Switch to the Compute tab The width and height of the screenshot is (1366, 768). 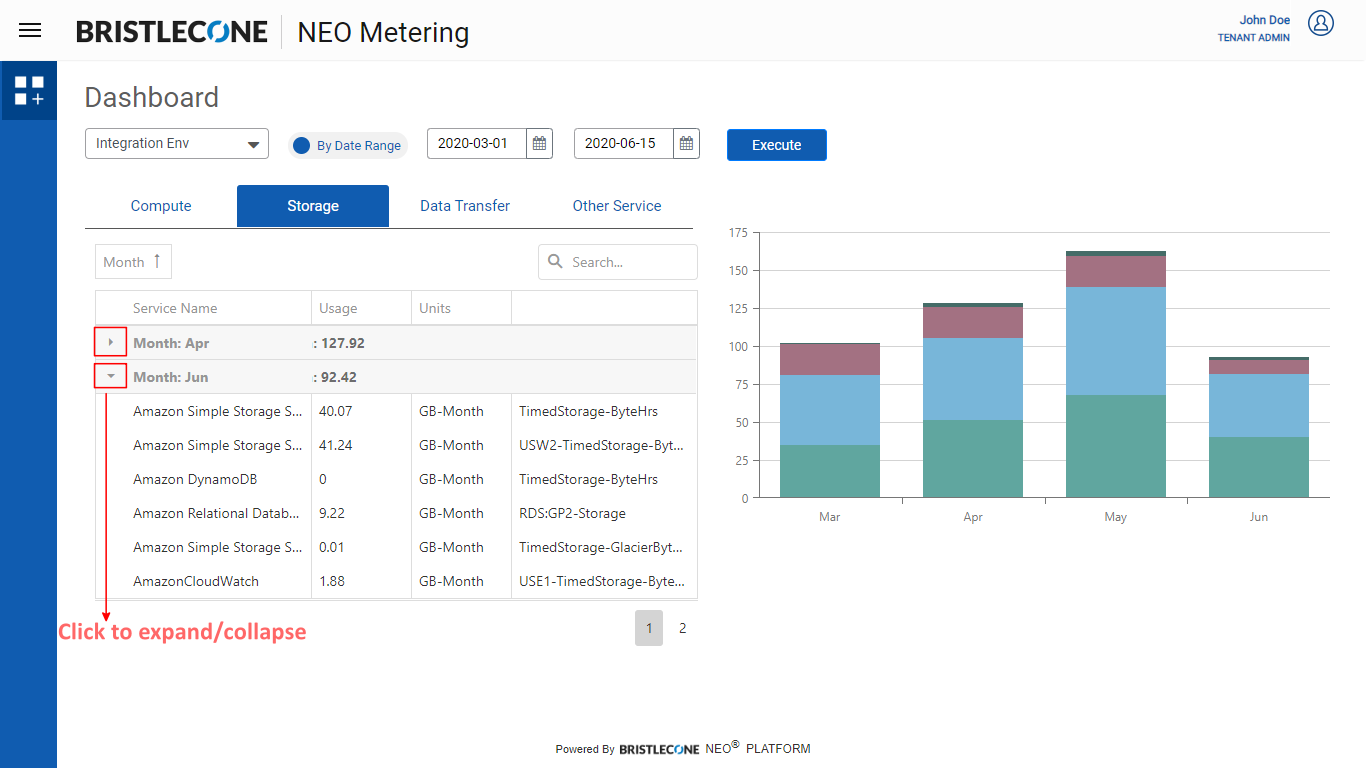pos(161,206)
